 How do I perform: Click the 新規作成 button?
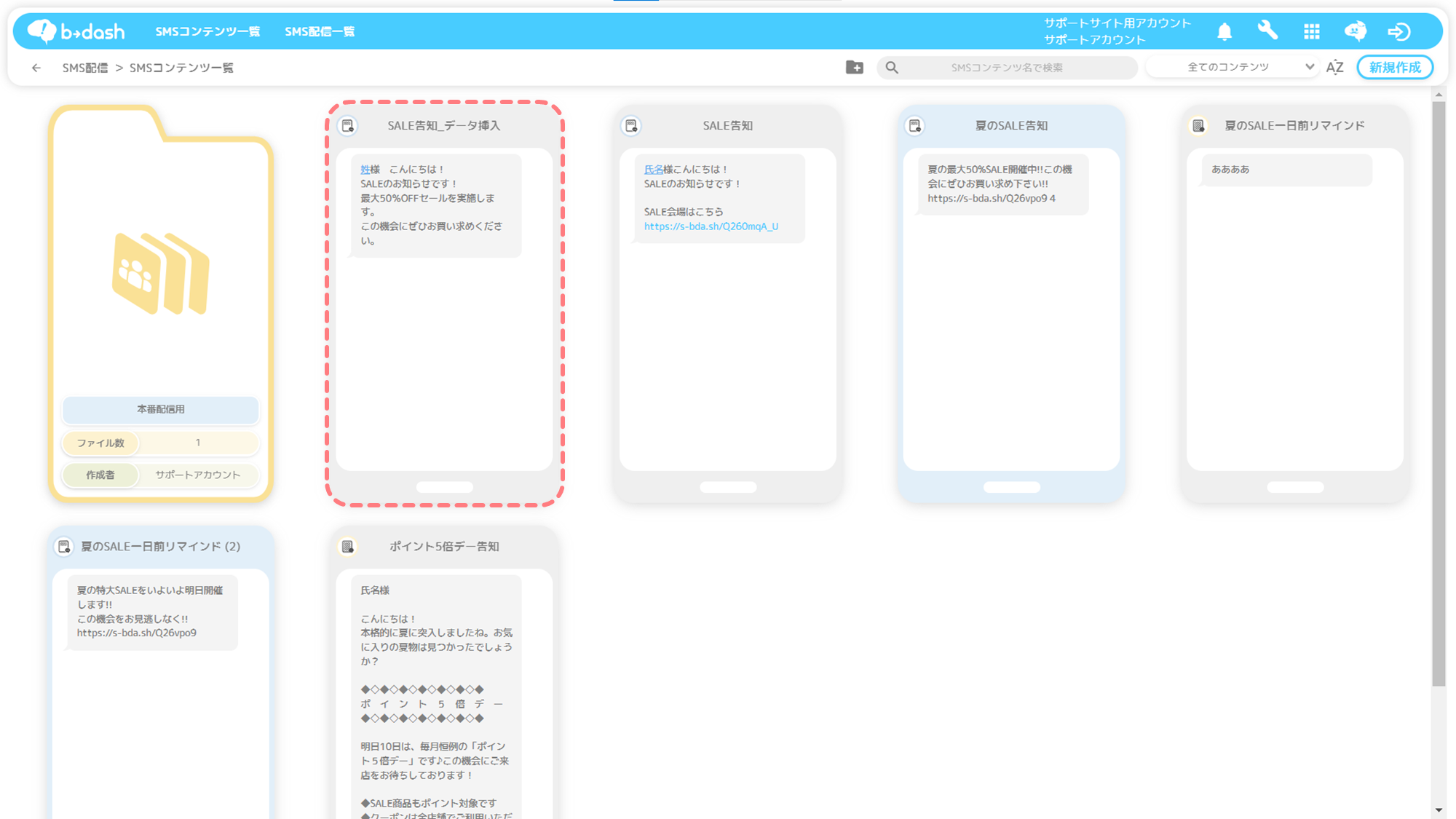click(x=1394, y=67)
